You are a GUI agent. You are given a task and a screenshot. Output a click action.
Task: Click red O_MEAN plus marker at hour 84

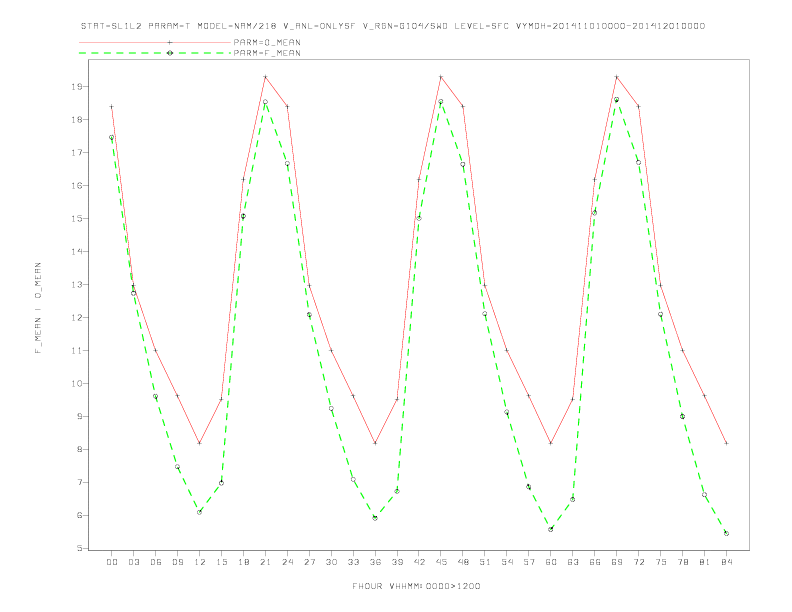pyautogui.click(x=726, y=443)
